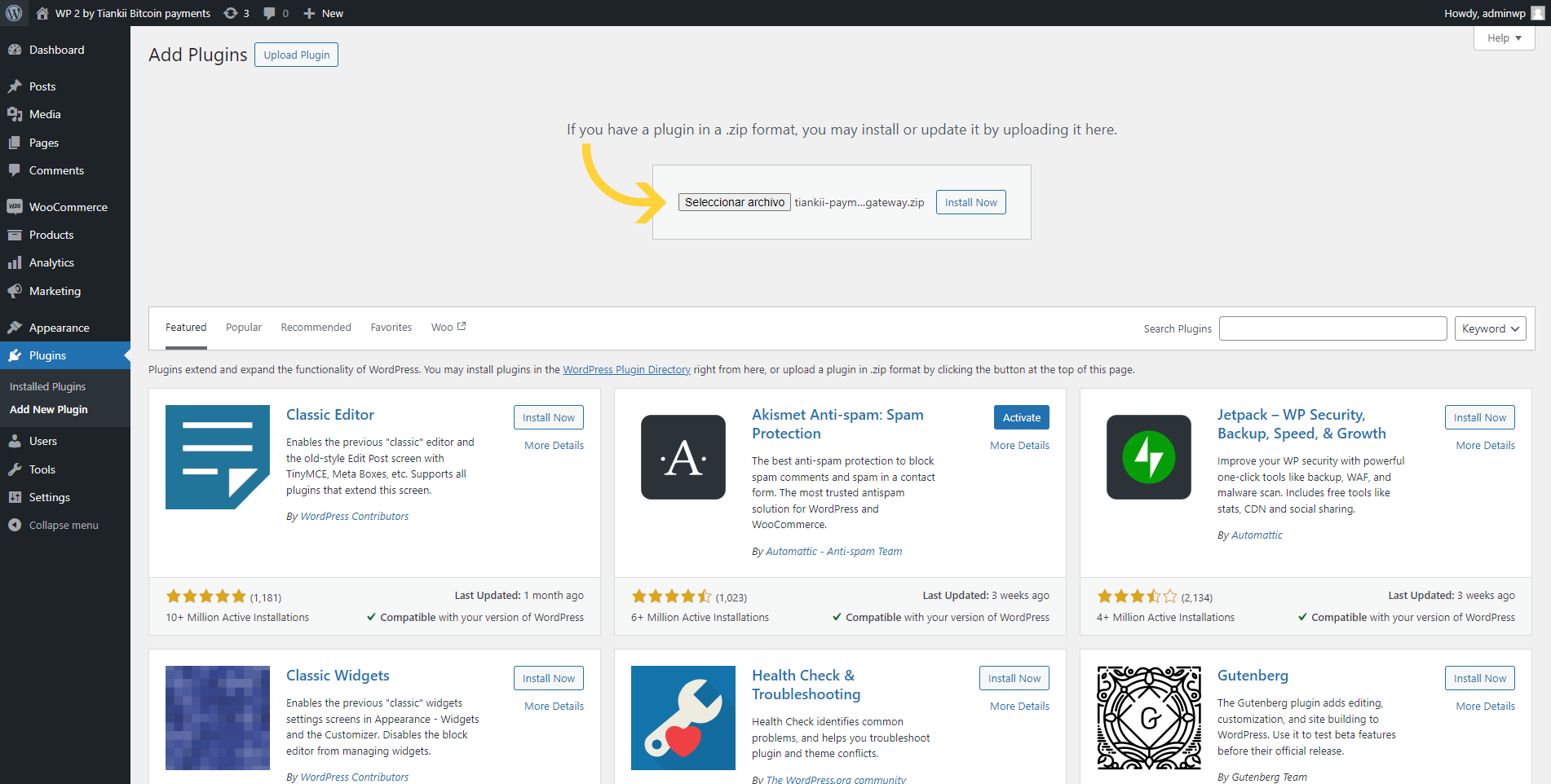
Task: Open More Details for Gutenberg
Action: click(x=1485, y=706)
